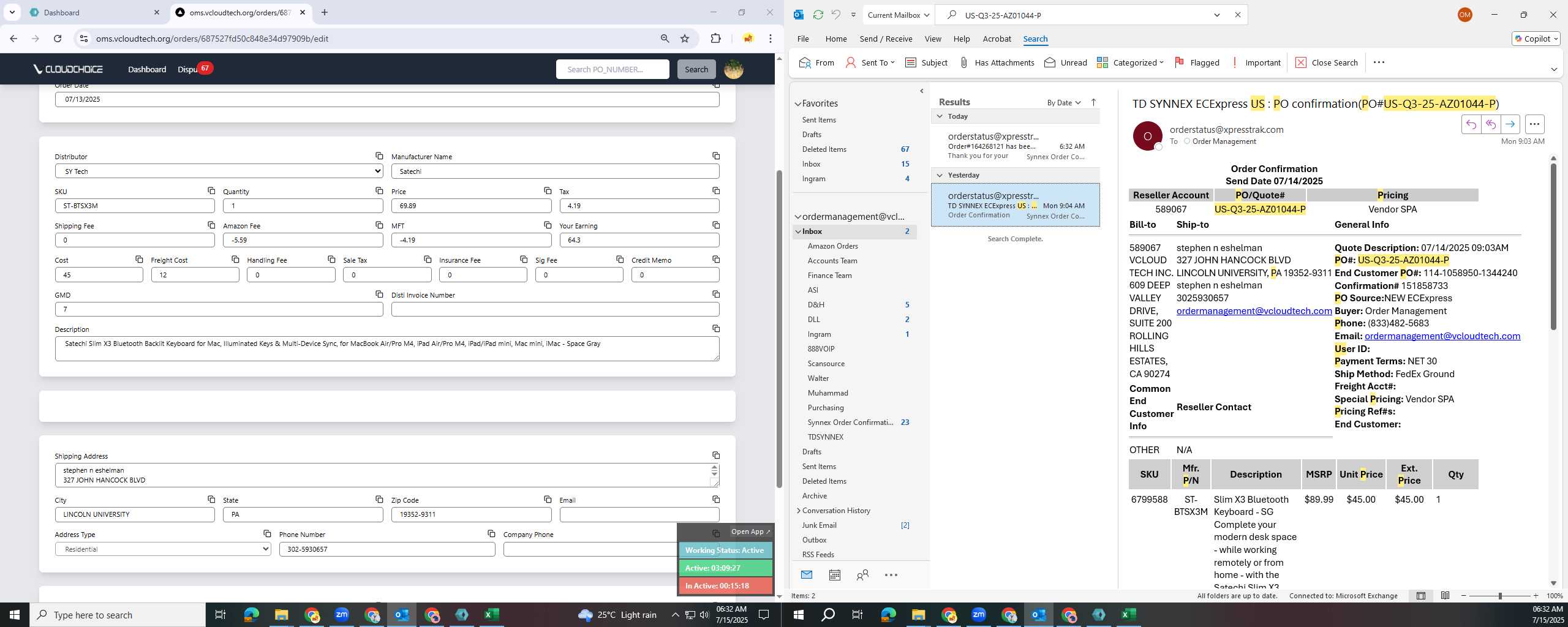Open Windows Start menu on left taskbar
This screenshot has height=627, width=1568.
[x=15, y=615]
